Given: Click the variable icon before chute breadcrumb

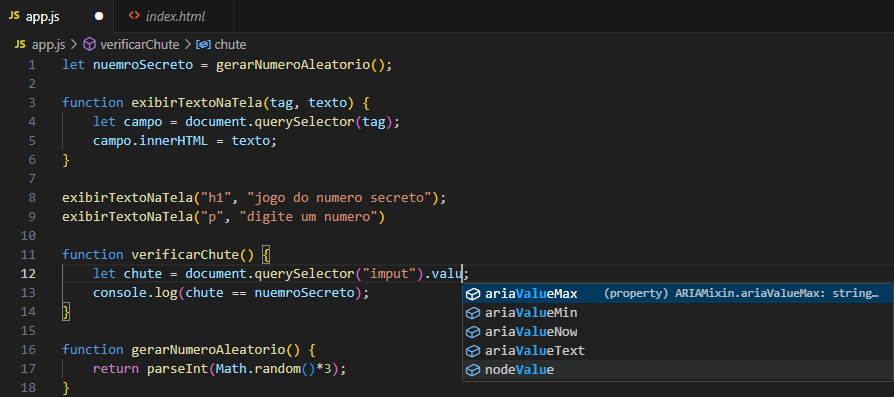Looking at the screenshot, I should (204, 44).
